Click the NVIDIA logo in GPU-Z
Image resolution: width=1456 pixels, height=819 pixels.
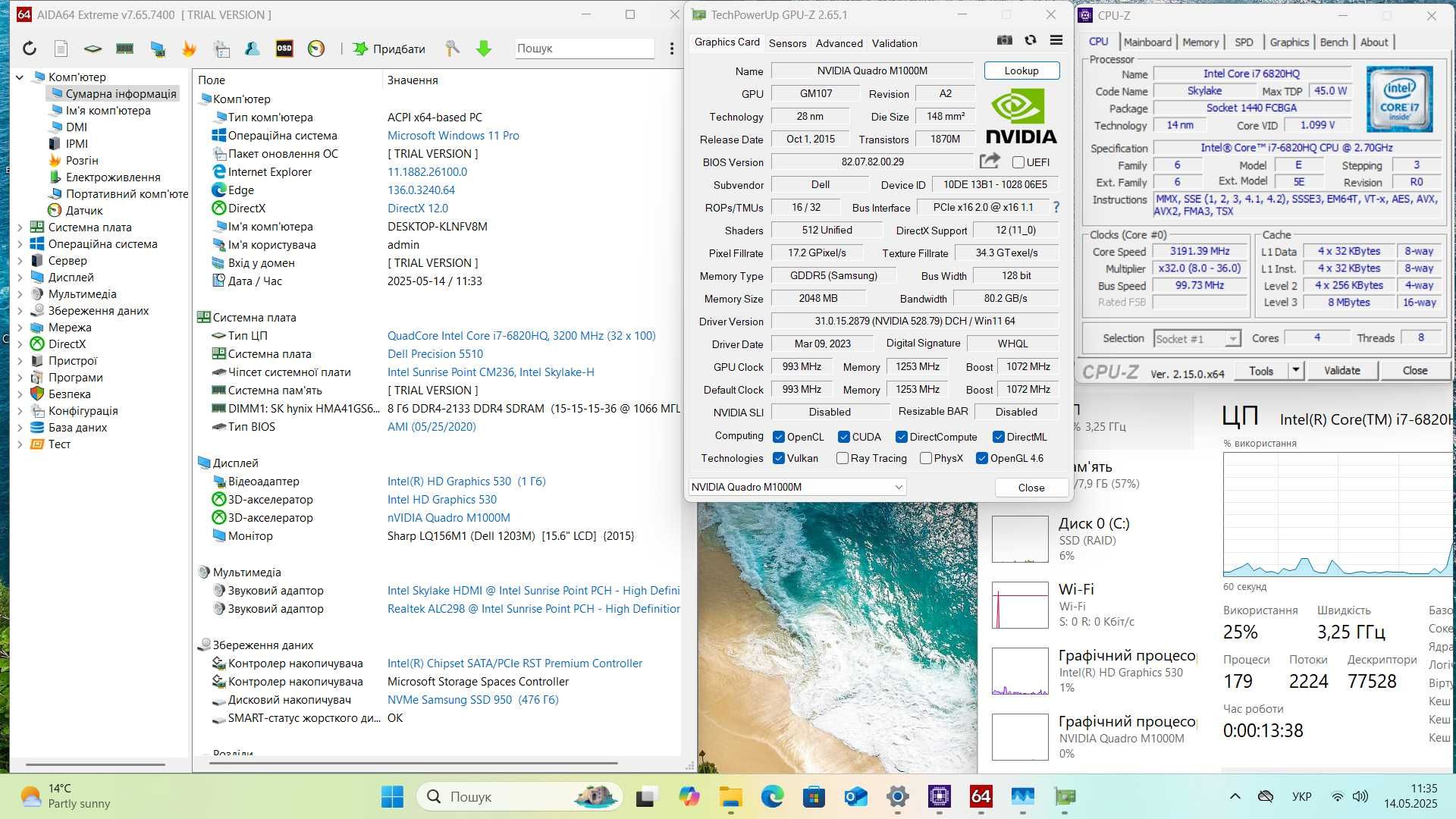point(1021,115)
